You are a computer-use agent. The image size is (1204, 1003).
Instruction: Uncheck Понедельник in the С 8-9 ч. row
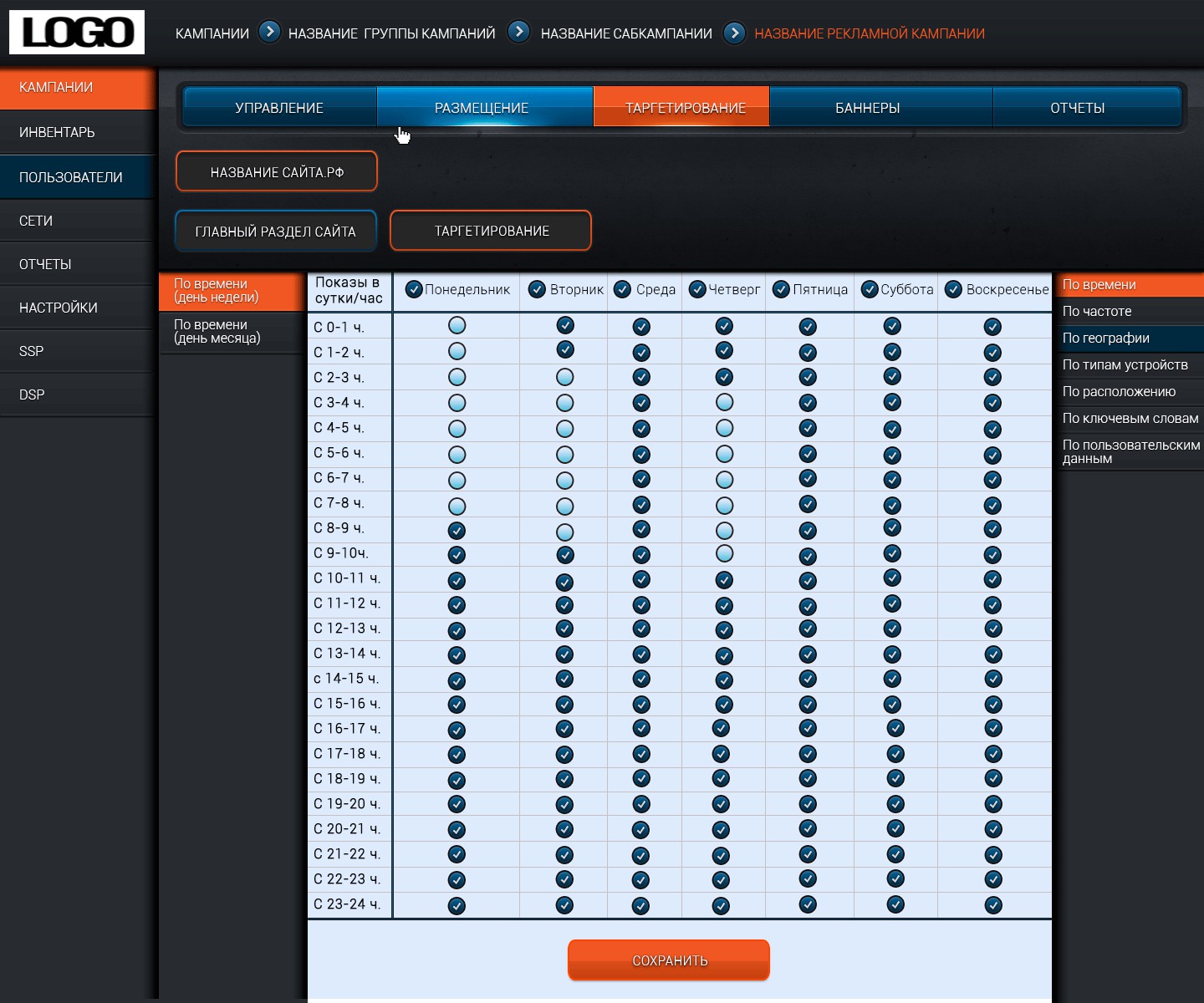click(457, 530)
